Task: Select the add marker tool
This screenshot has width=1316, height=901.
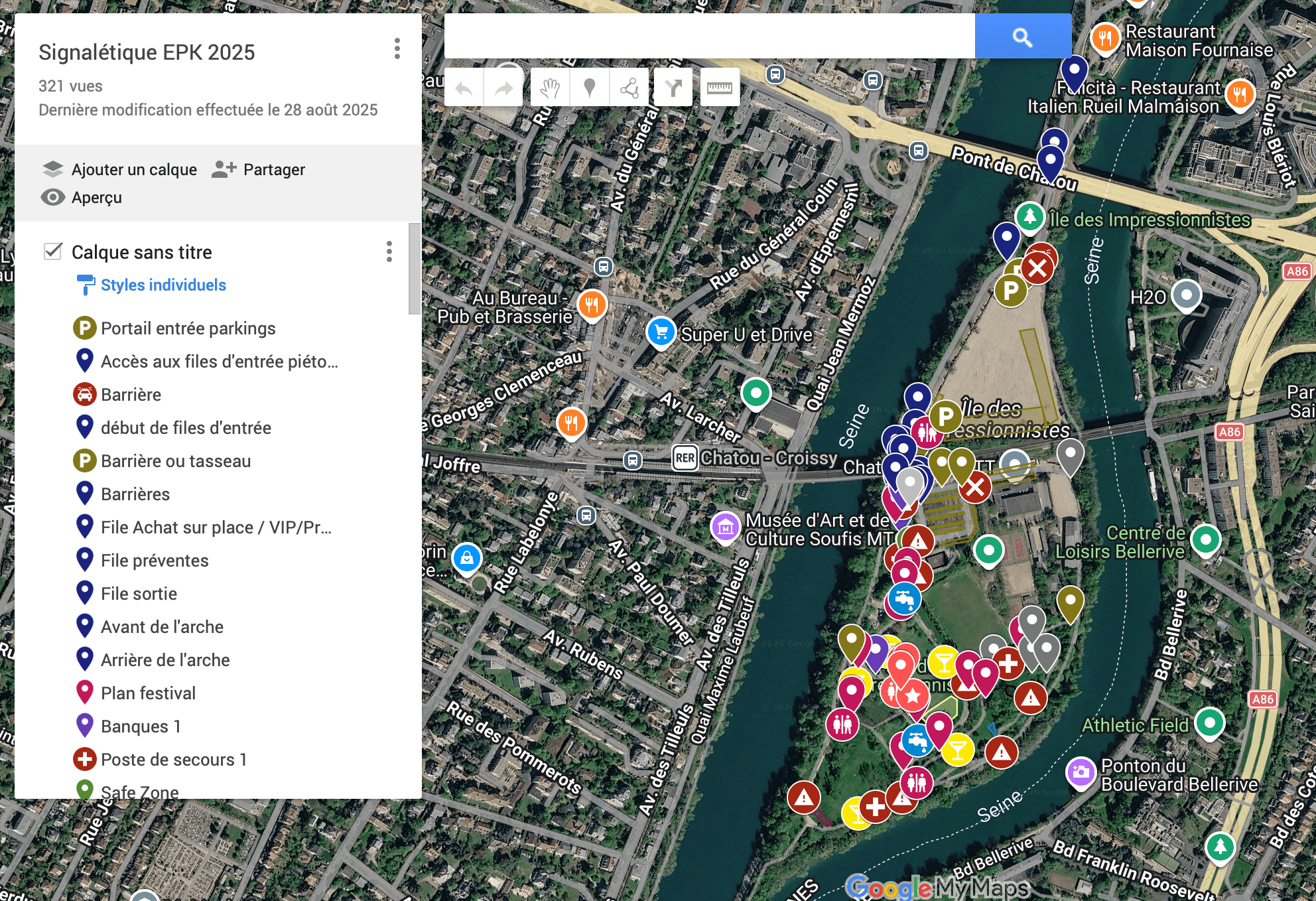Action: coord(589,88)
